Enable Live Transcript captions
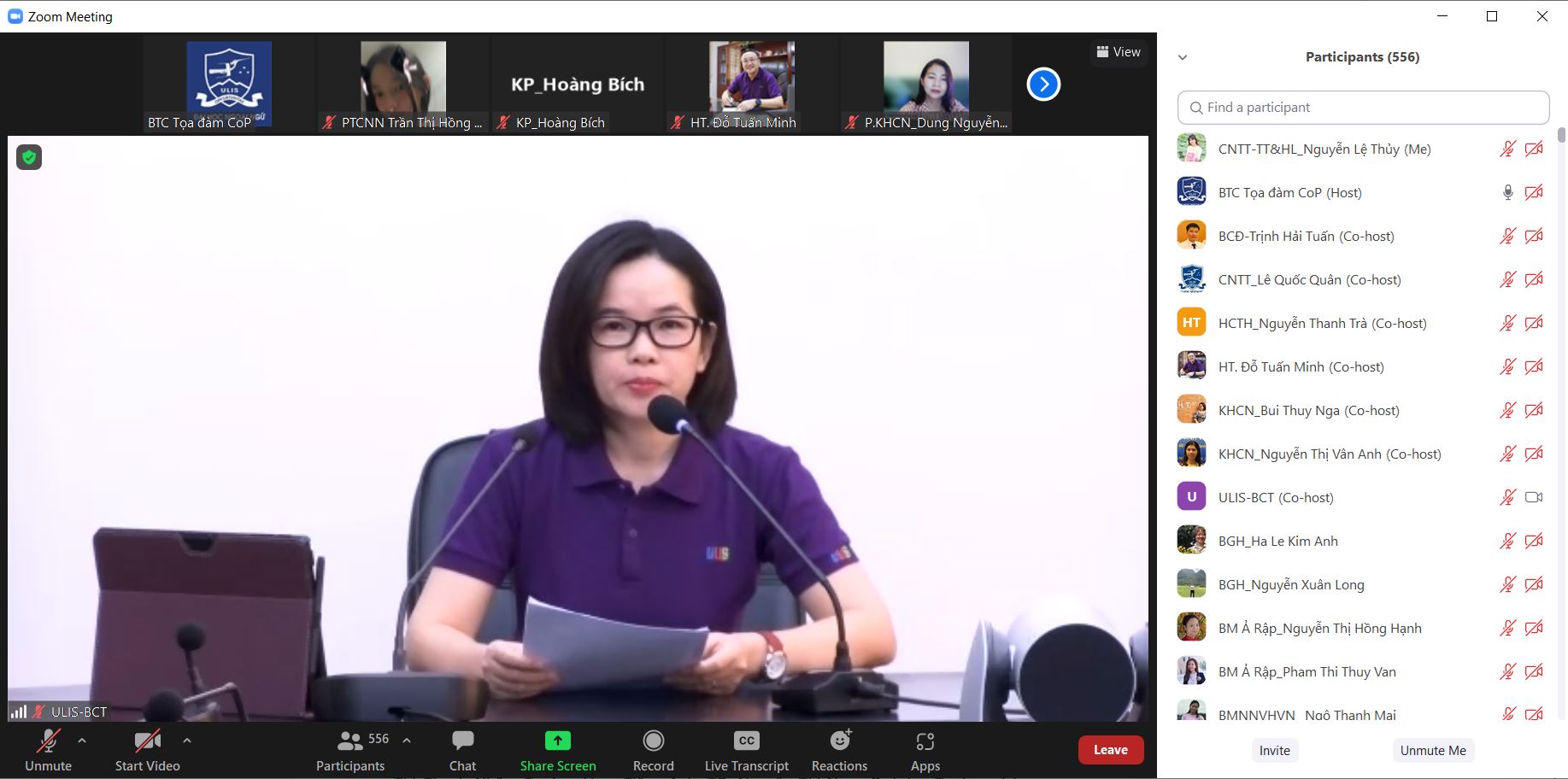This screenshot has width=1568, height=779. tap(746, 750)
